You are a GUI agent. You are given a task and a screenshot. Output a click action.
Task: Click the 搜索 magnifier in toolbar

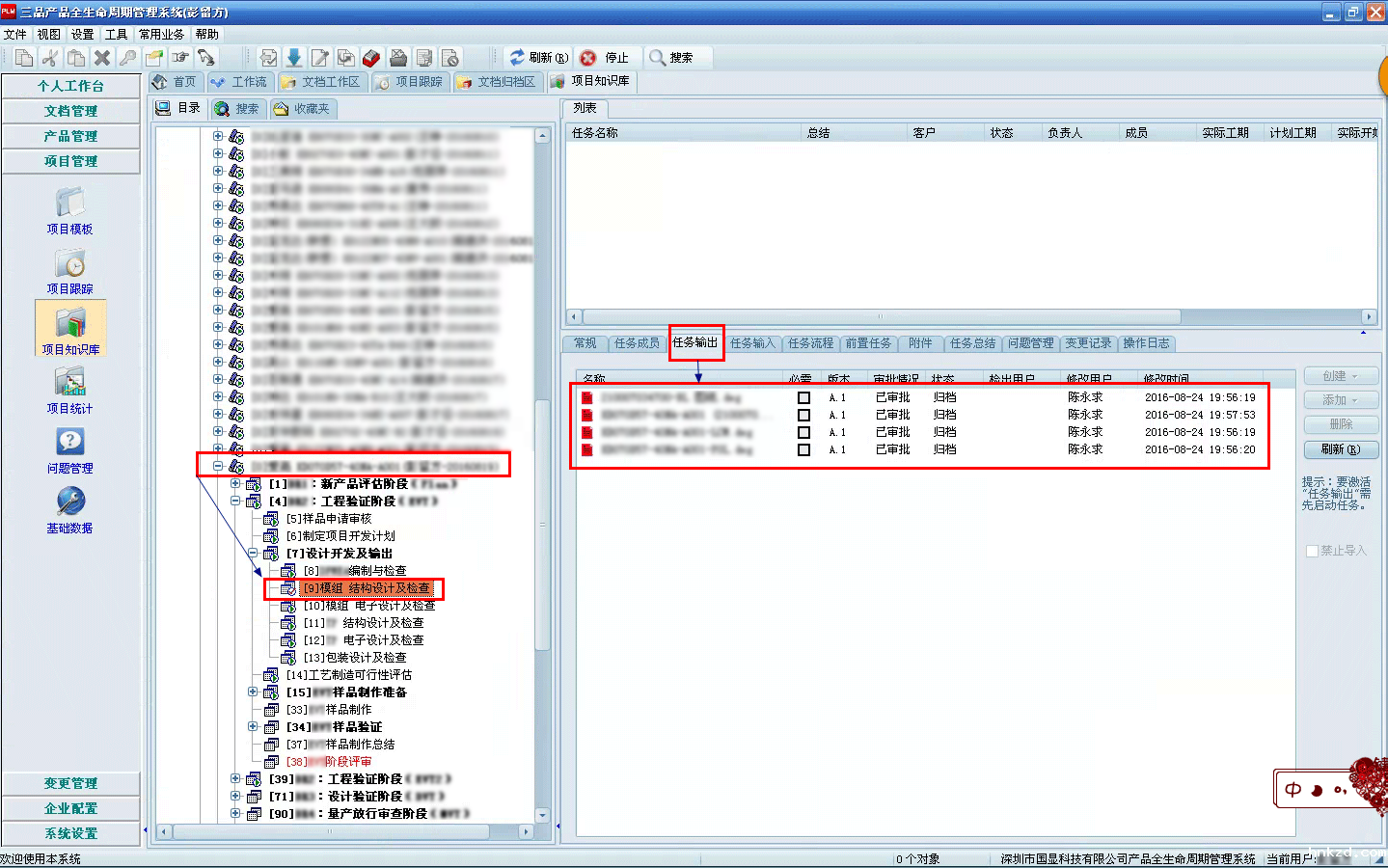click(x=658, y=58)
